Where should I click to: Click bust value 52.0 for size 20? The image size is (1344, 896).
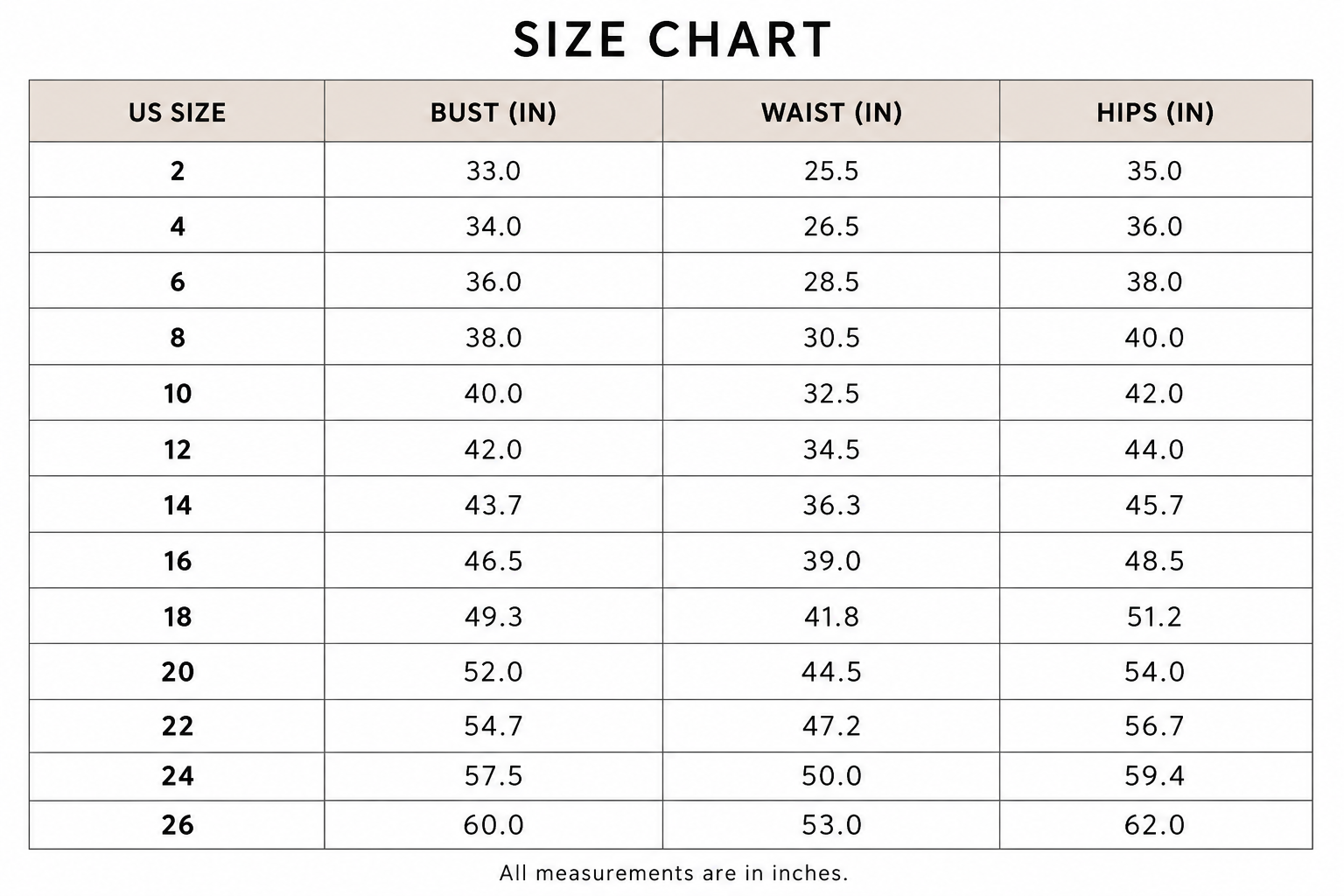(493, 672)
